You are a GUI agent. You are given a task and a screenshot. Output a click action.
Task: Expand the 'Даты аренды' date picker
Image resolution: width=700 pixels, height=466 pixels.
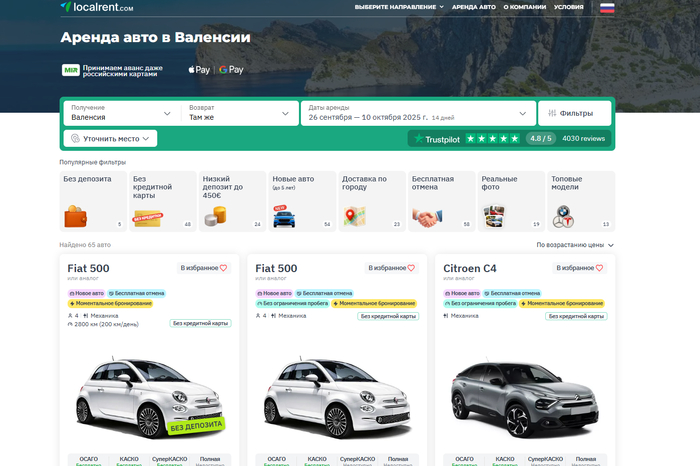point(417,113)
